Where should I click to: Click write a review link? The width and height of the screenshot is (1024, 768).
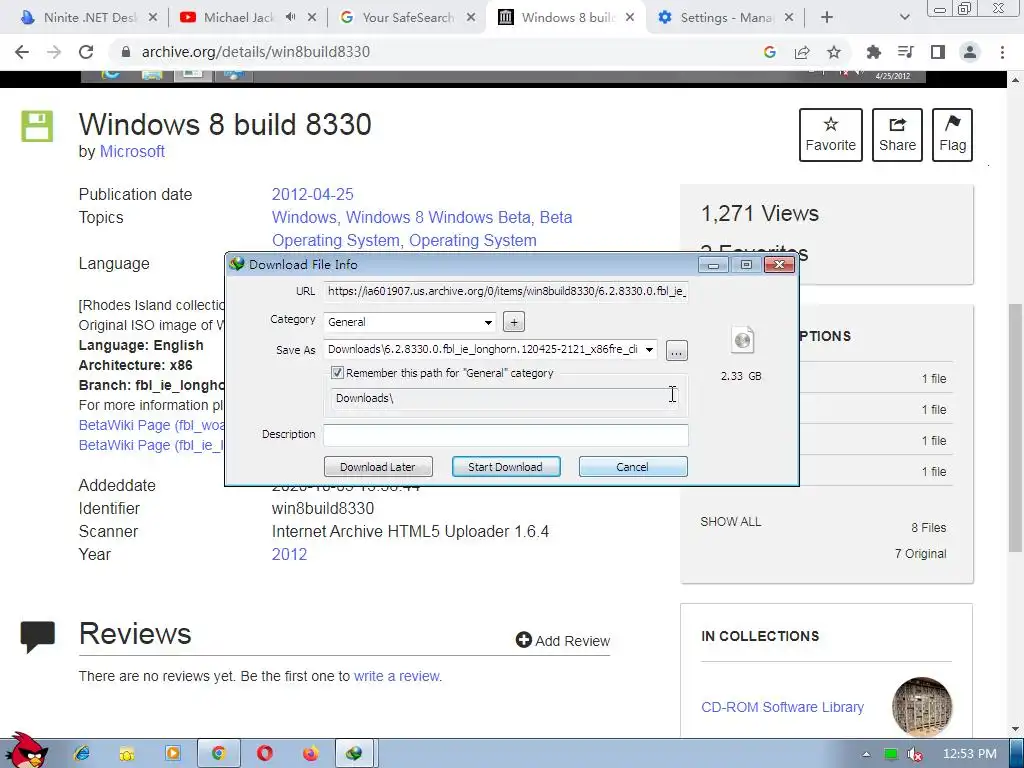pyautogui.click(x=398, y=677)
